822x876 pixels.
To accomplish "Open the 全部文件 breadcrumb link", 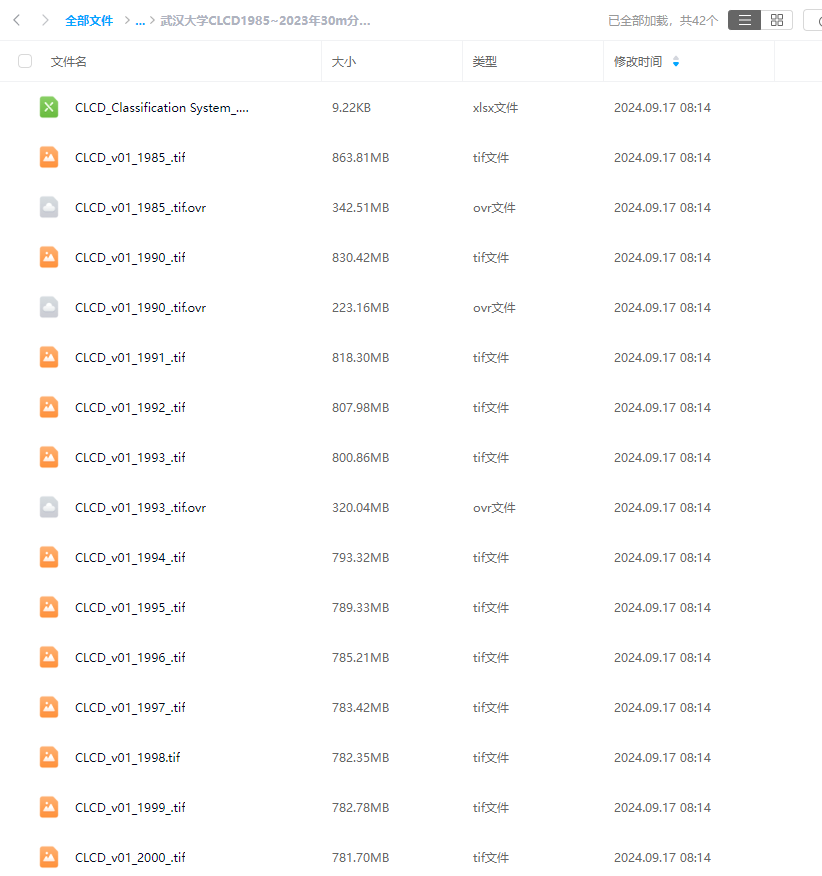I will click(89, 20).
